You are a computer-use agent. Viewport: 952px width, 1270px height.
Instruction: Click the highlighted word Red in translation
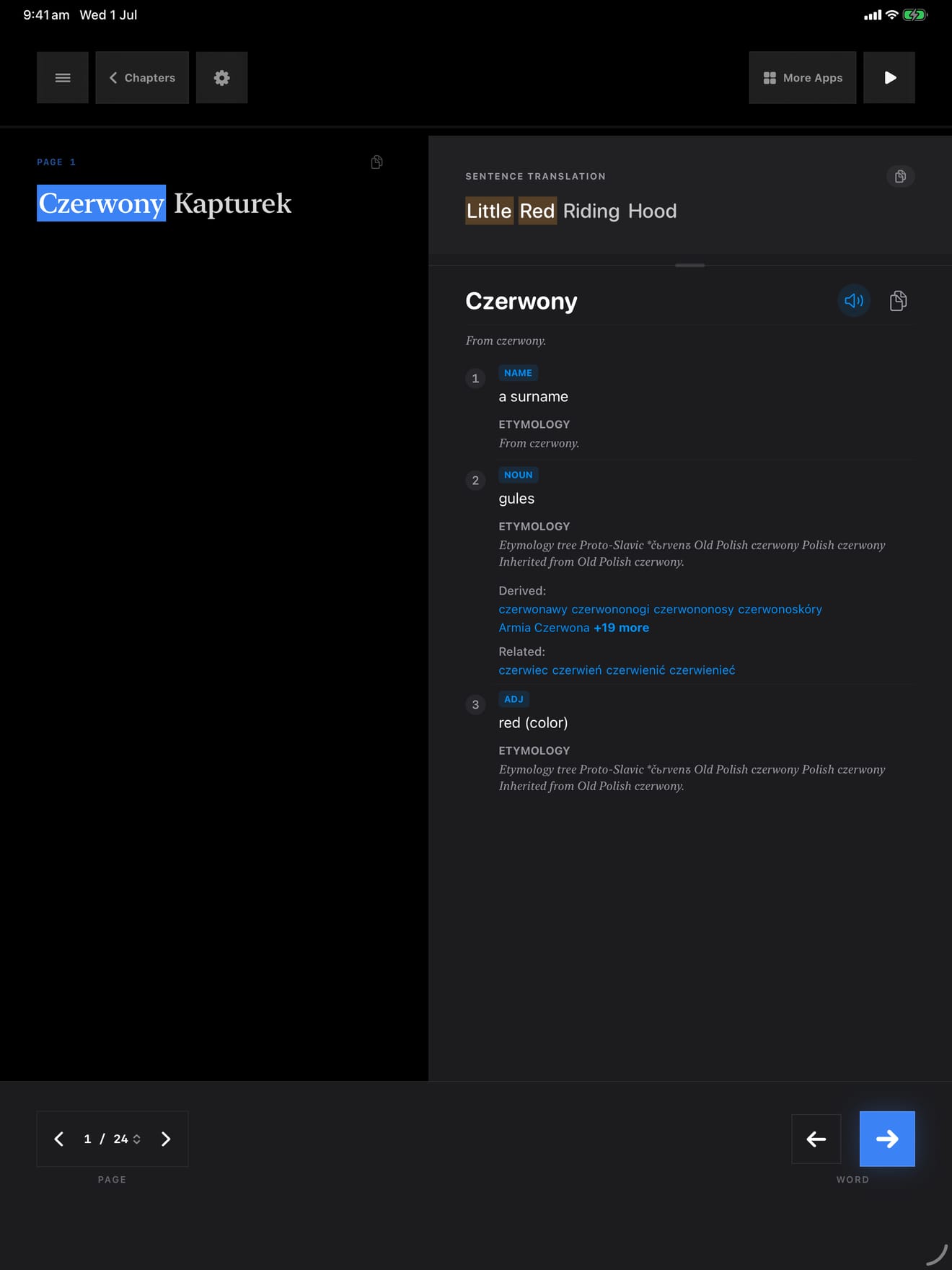(x=537, y=211)
